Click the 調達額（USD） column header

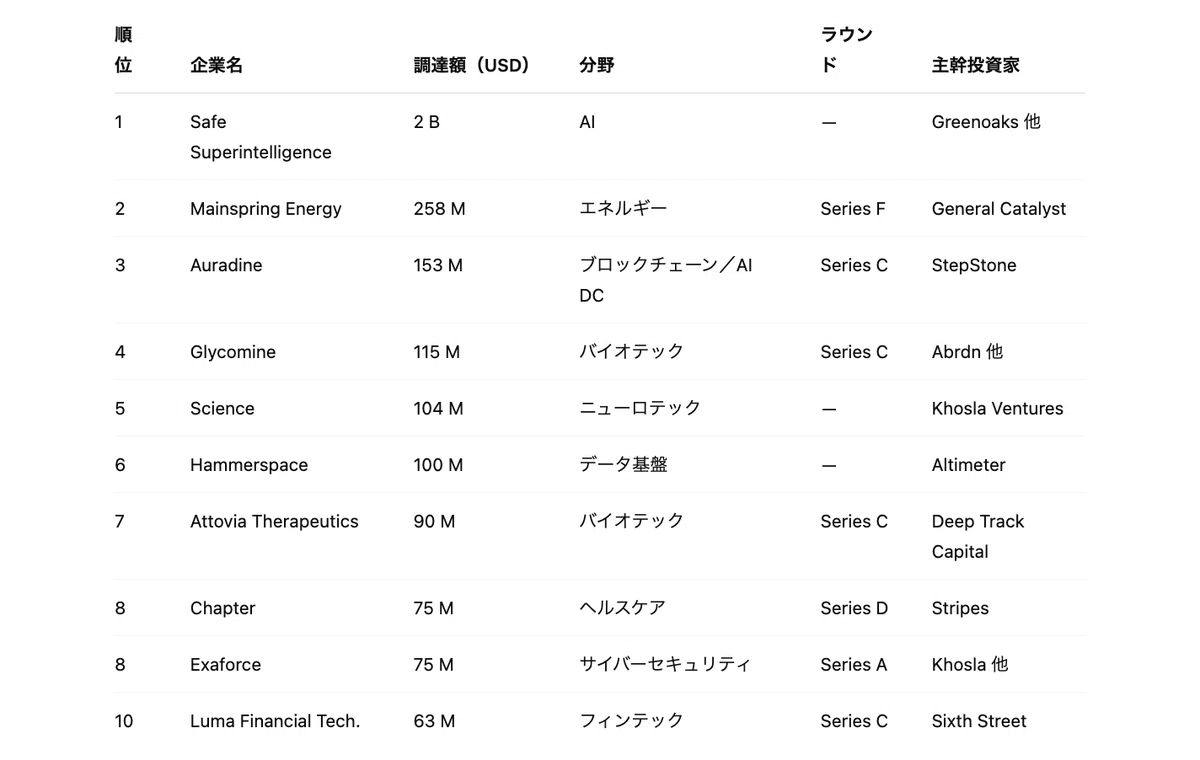472,65
